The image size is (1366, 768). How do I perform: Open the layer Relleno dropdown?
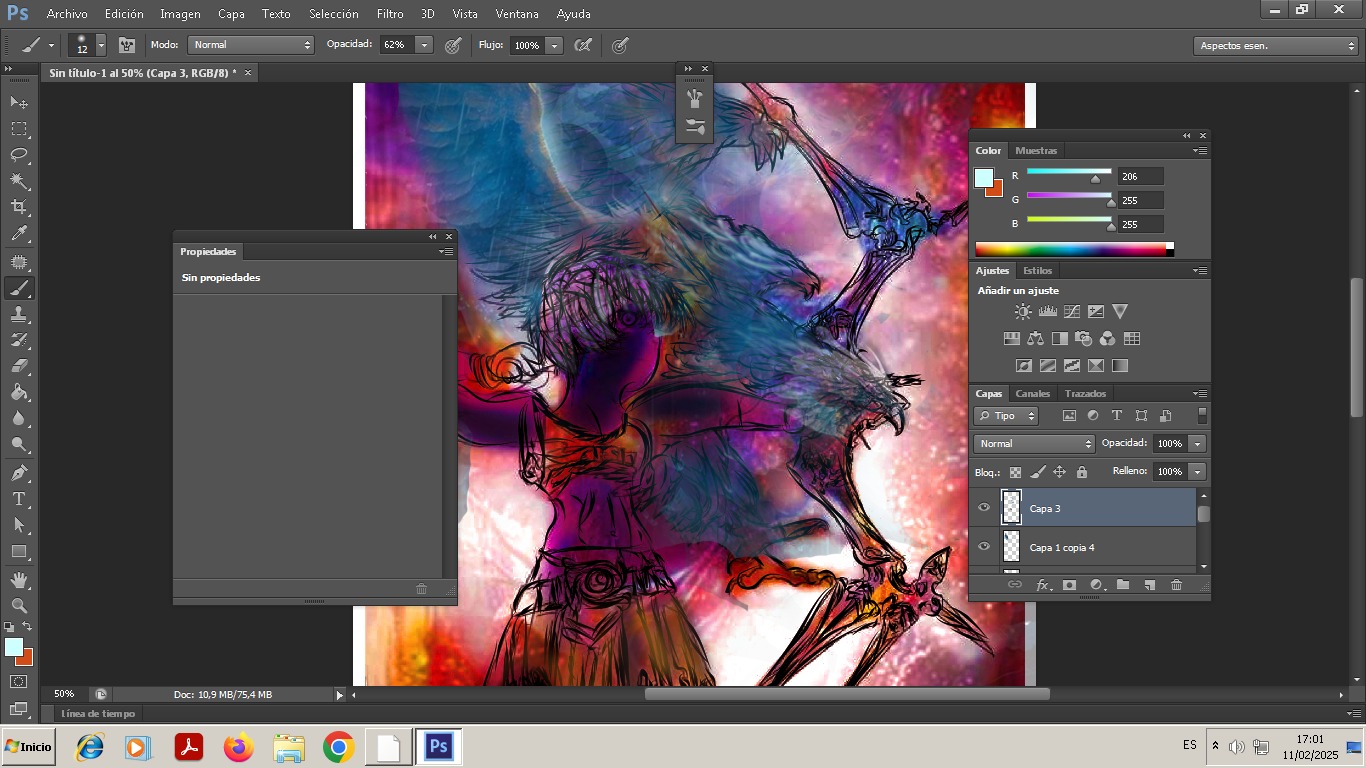[x=1197, y=472]
